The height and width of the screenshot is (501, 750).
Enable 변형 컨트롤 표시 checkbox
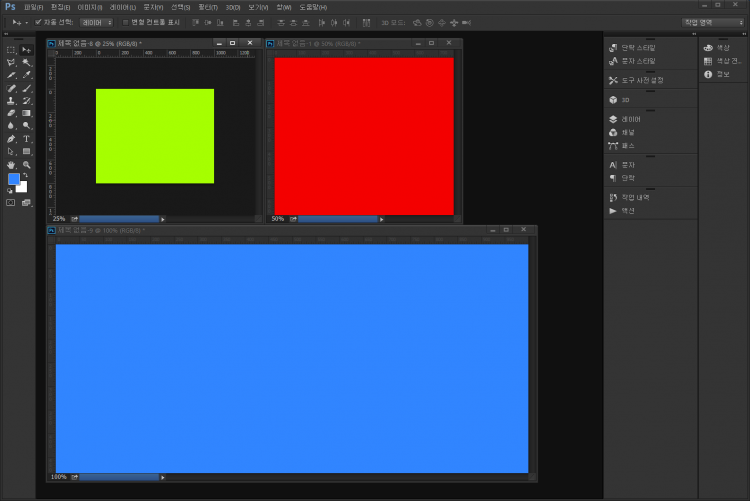(x=125, y=21)
